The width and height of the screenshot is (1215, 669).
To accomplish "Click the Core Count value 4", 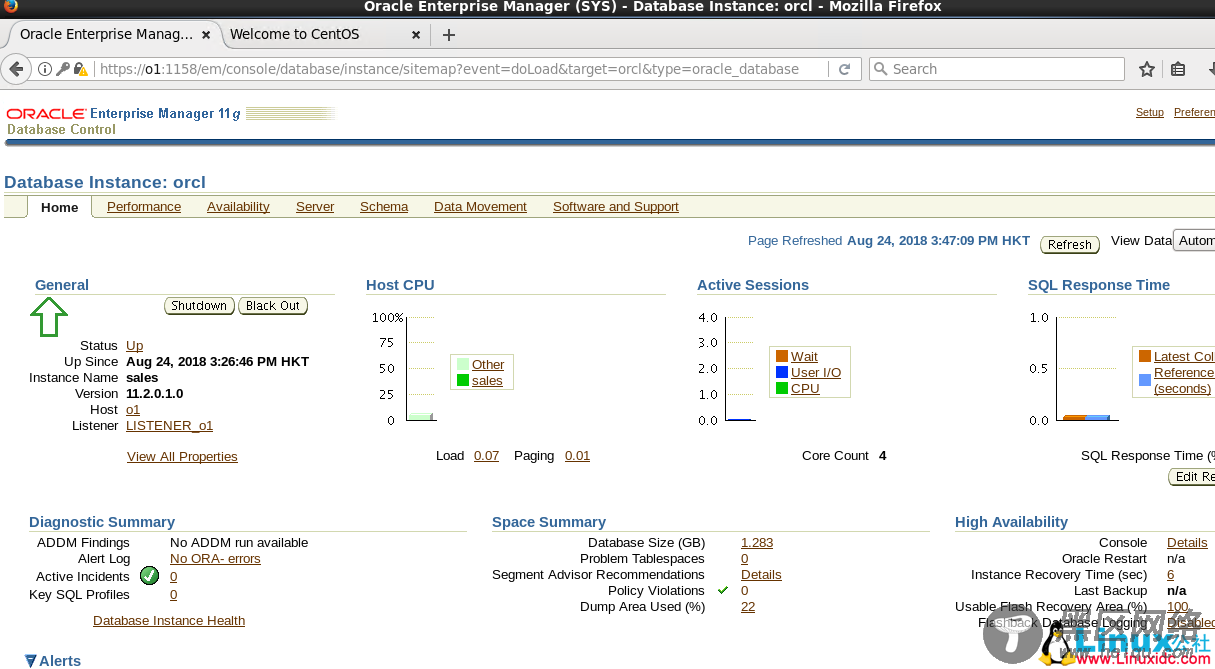I will point(883,456).
